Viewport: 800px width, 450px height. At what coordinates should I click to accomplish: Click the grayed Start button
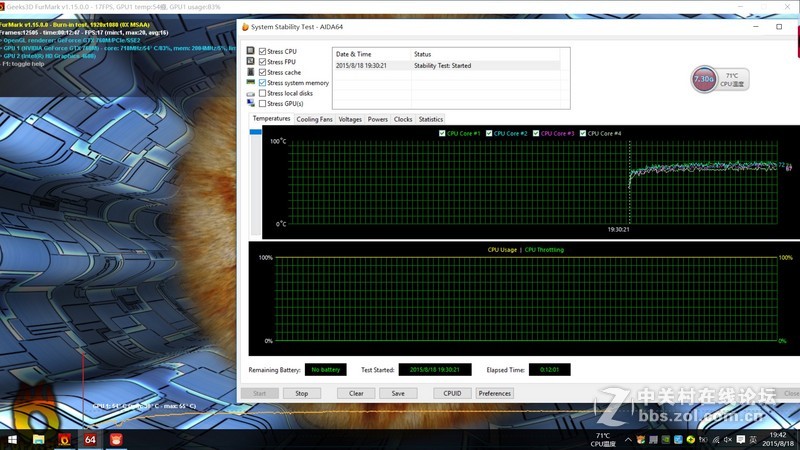pos(259,393)
